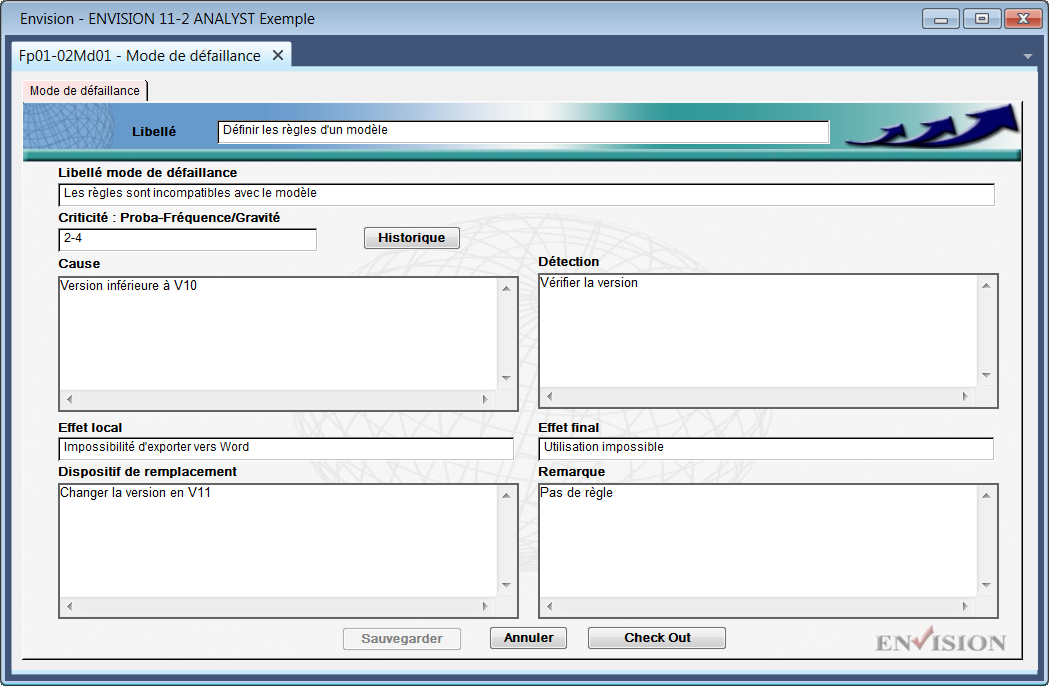Click right scroll arrow under Remarque box
1049x686 pixels.
coord(966,606)
